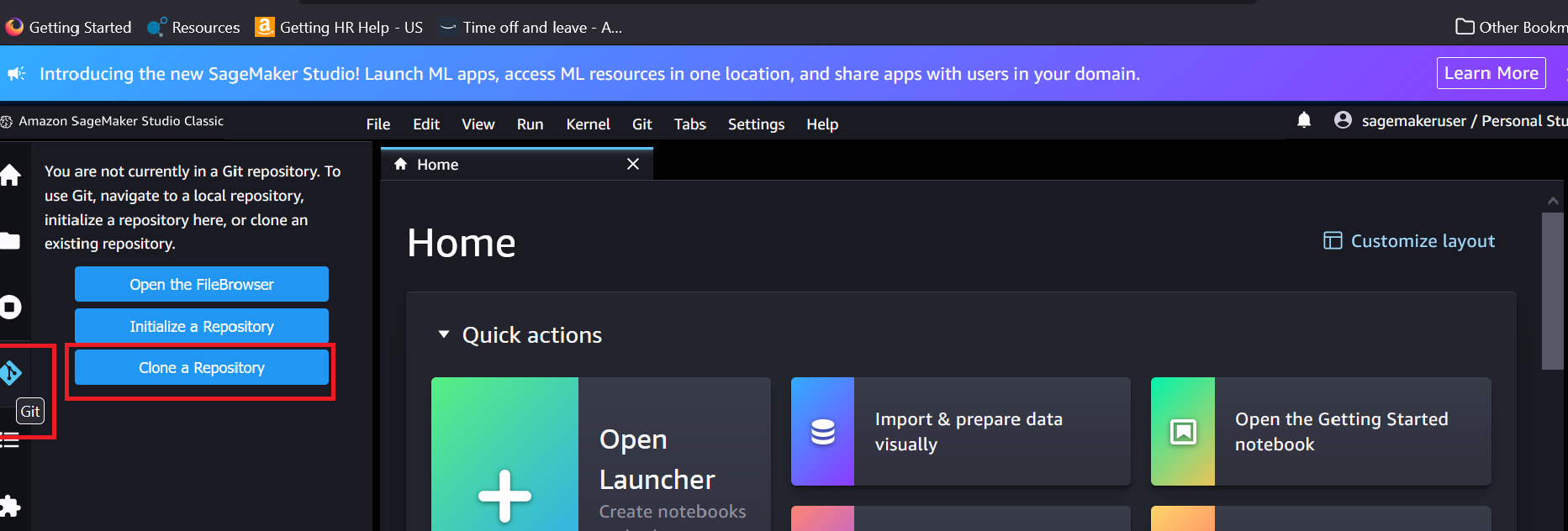This screenshot has width=1568, height=531.
Task: Click the Amazon SageMaker Studio Classic title
Action: coord(121,121)
